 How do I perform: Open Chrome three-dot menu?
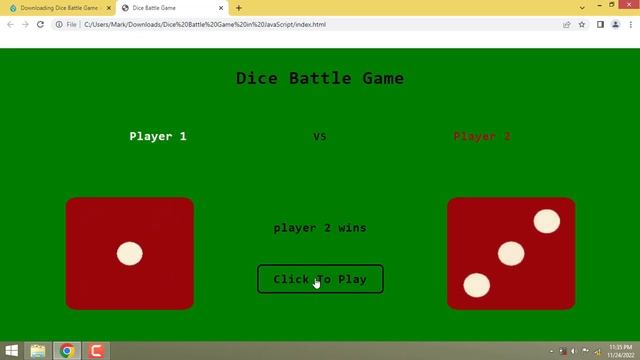point(631,24)
